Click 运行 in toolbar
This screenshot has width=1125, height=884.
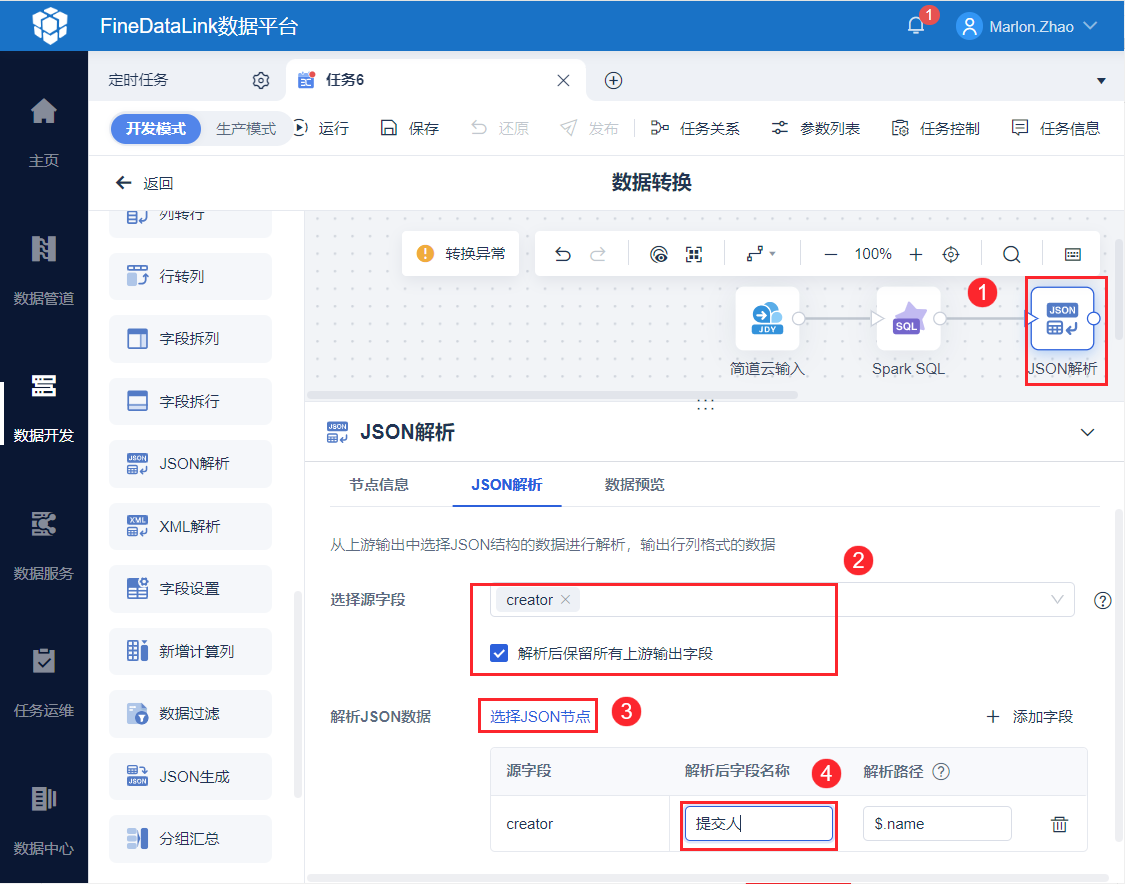321,128
